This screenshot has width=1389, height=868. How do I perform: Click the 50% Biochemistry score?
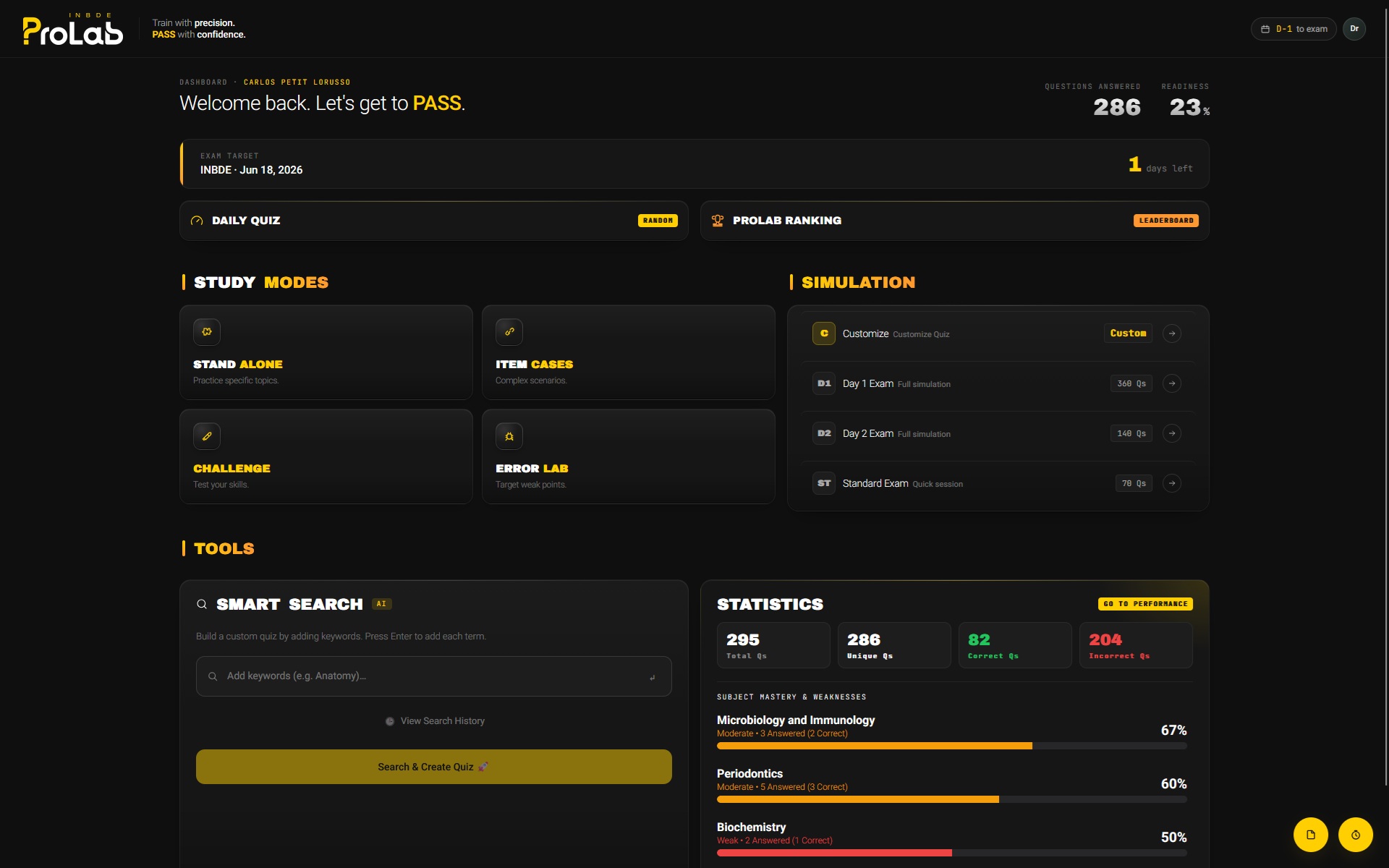coord(1173,838)
